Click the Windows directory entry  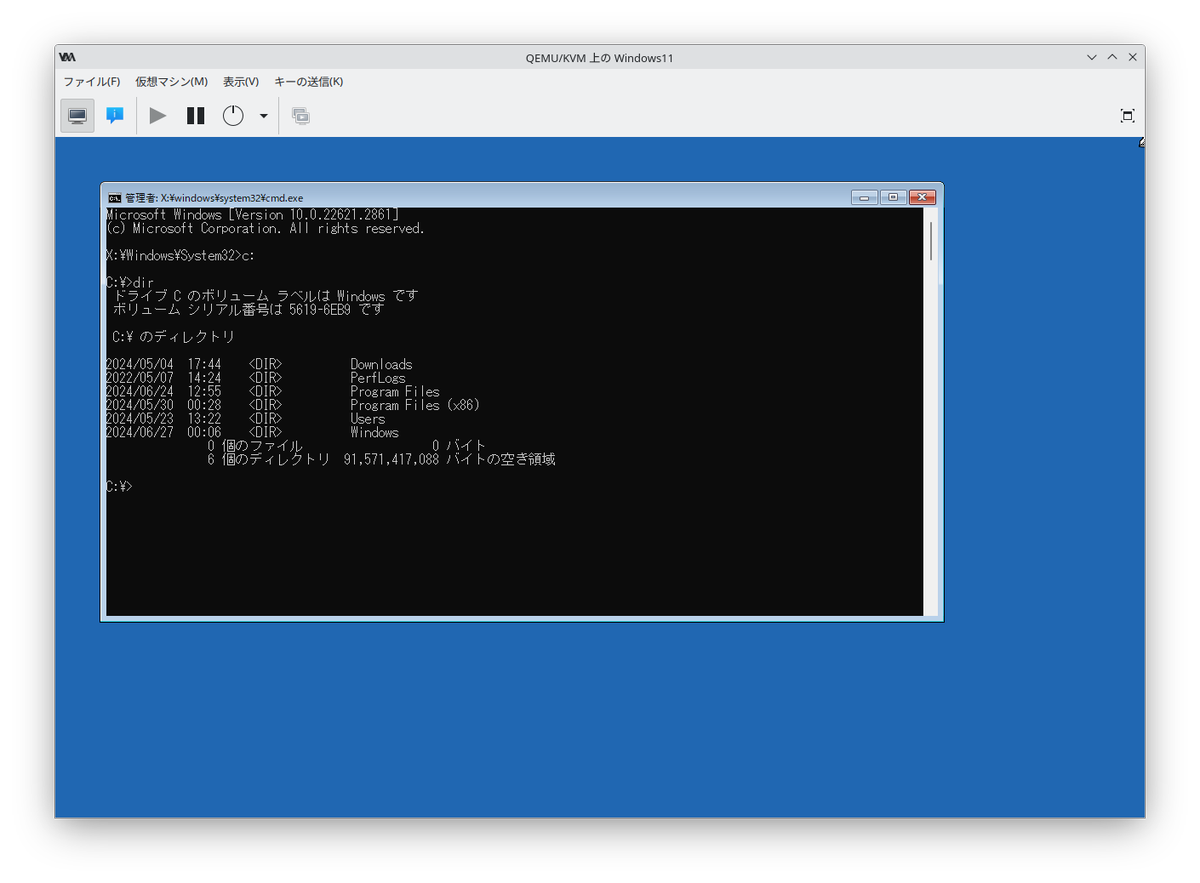[x=374, y=433]
